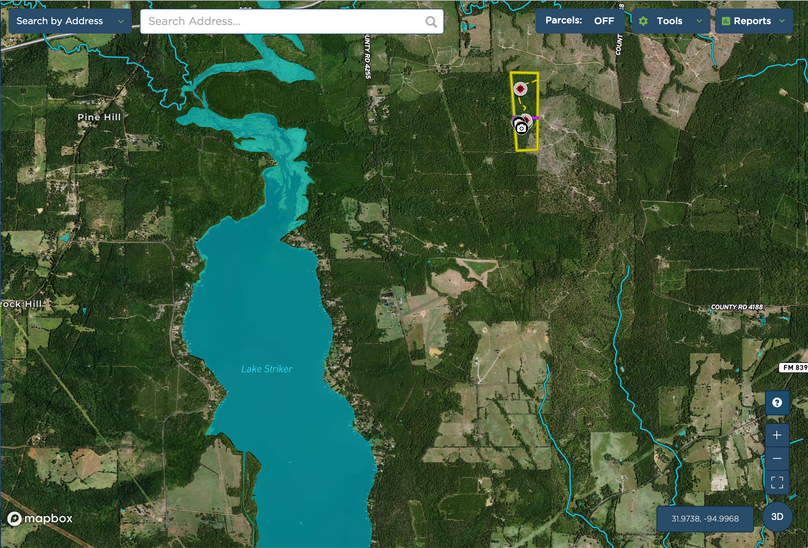Enter fullscreen map view

coord(777,483)
